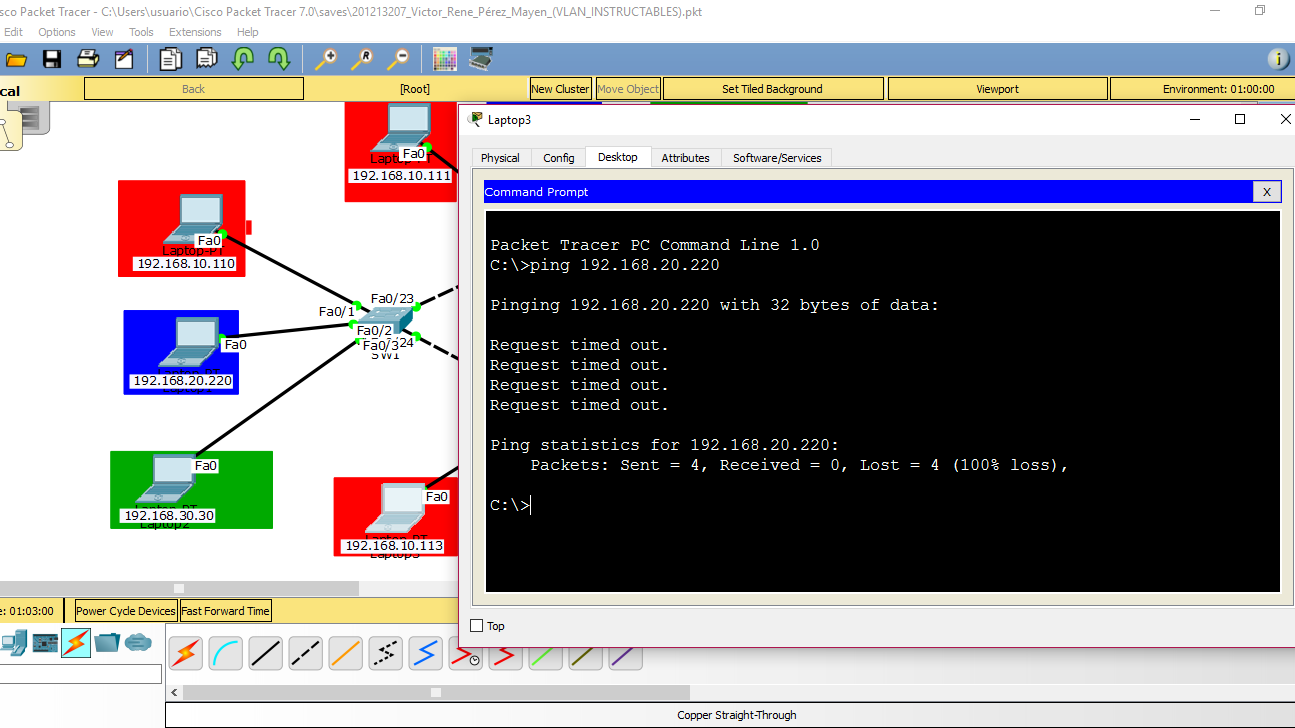The height and width of the screenshot is (728, 1295).
Task: Zoom out of the workspace
Action: click(x=398, y=59)
